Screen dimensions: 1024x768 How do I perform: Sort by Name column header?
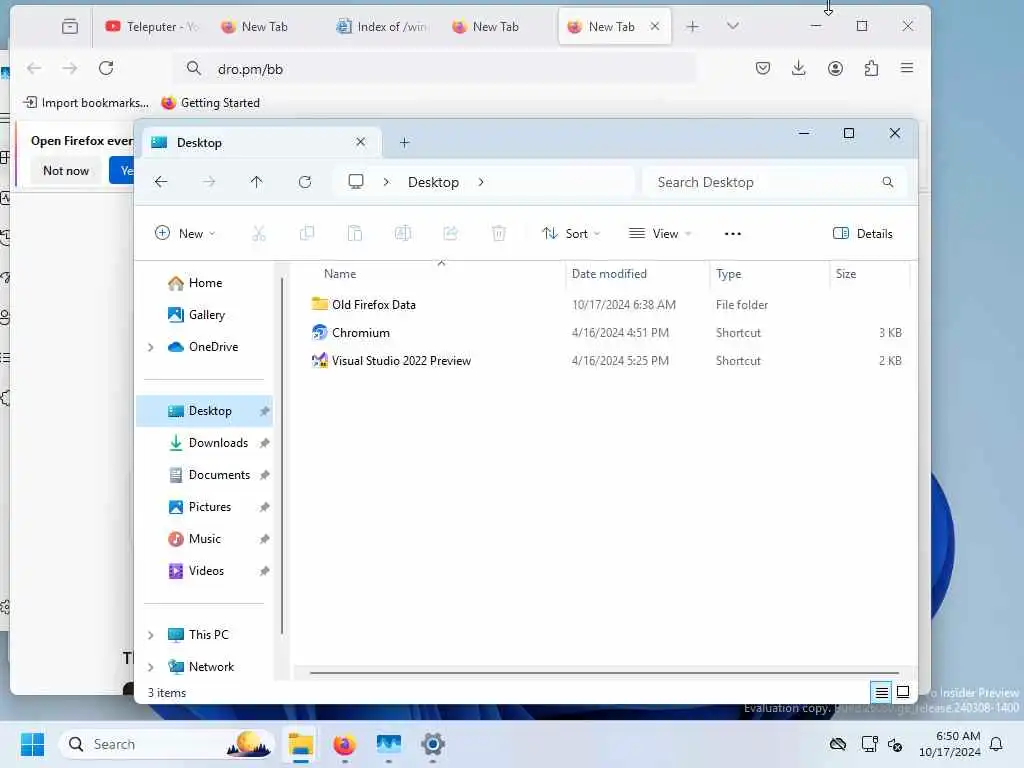pos(340,274)
